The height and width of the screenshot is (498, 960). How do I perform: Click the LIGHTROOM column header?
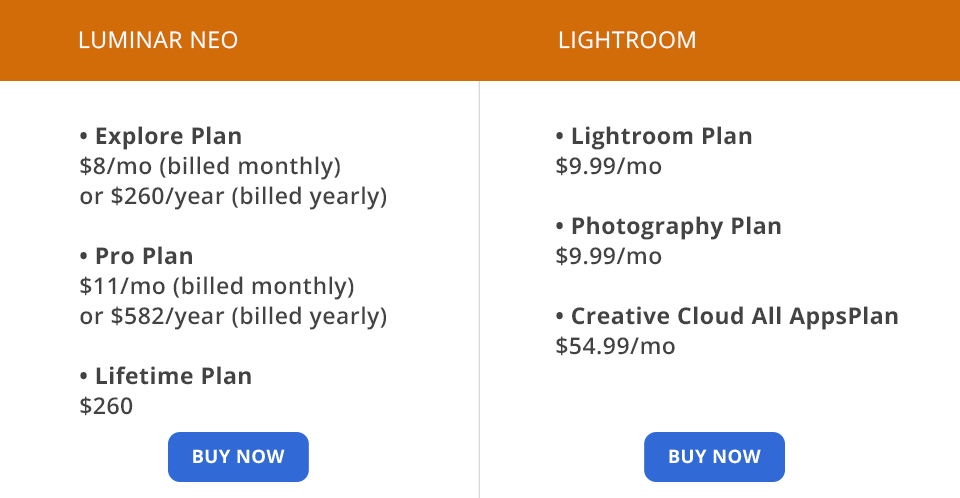point(627,41)
